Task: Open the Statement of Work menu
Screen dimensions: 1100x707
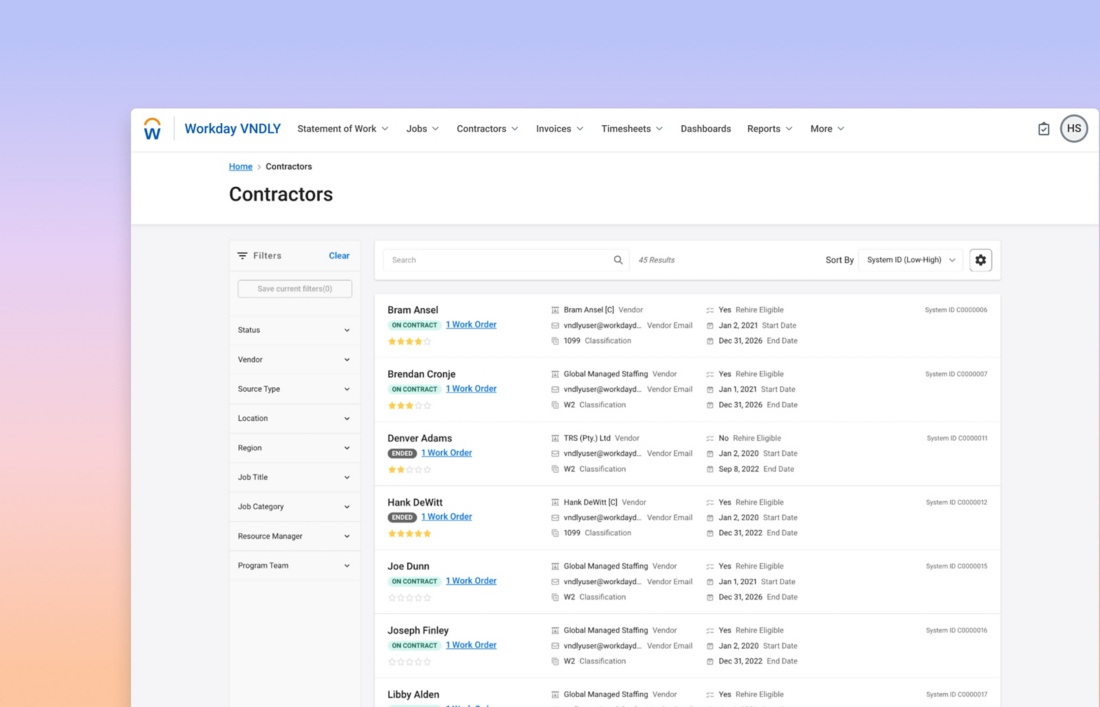Action: tap(342, 129)
